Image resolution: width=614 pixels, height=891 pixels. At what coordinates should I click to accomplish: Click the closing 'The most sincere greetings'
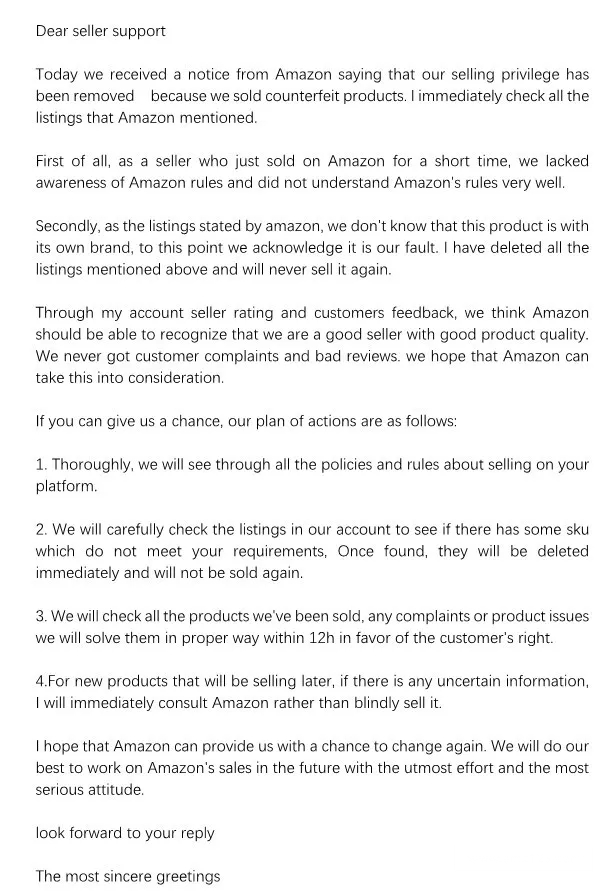pos(128,876)
